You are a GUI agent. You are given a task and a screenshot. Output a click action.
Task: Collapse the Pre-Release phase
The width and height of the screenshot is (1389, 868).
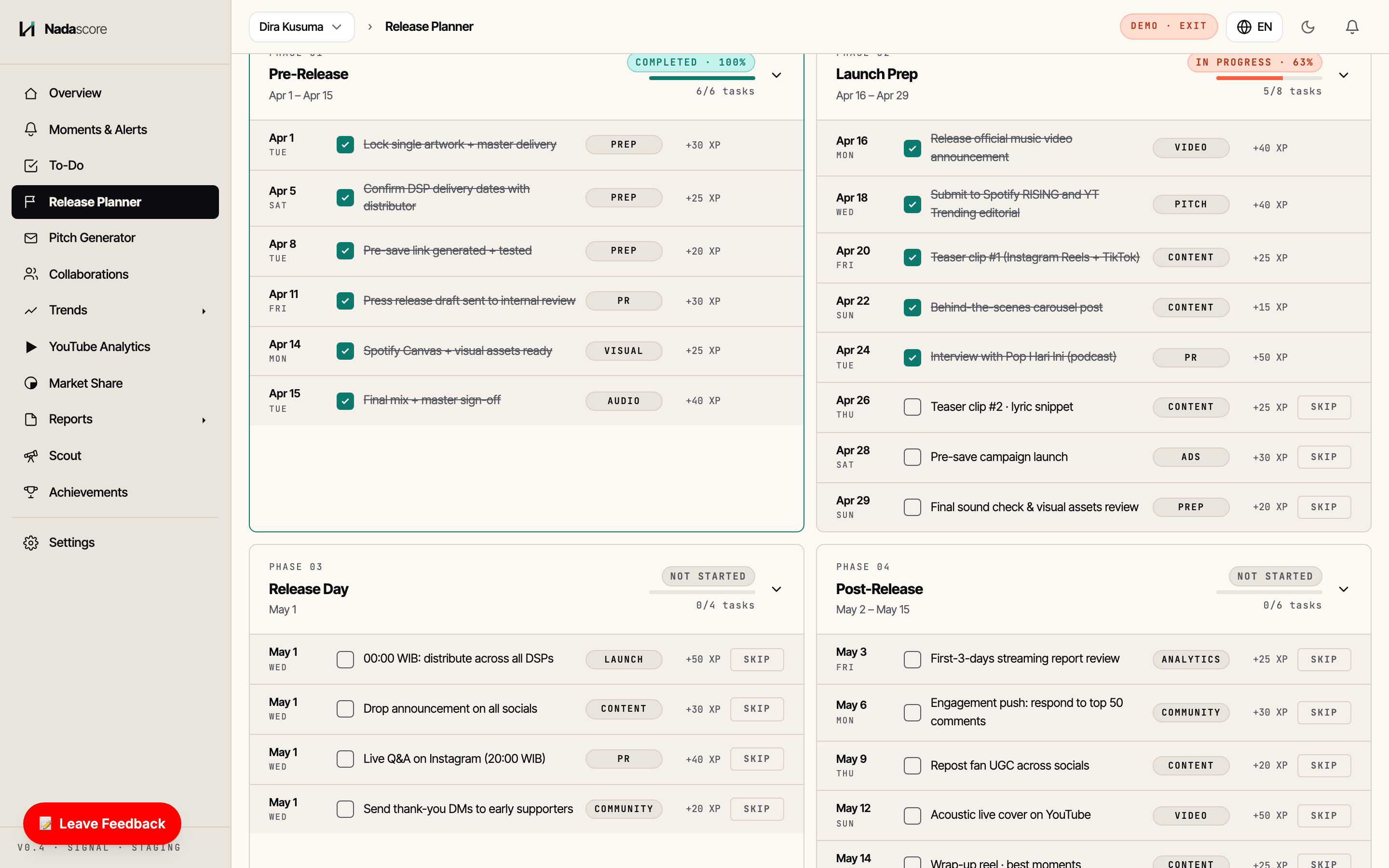[x=776, y=75]
